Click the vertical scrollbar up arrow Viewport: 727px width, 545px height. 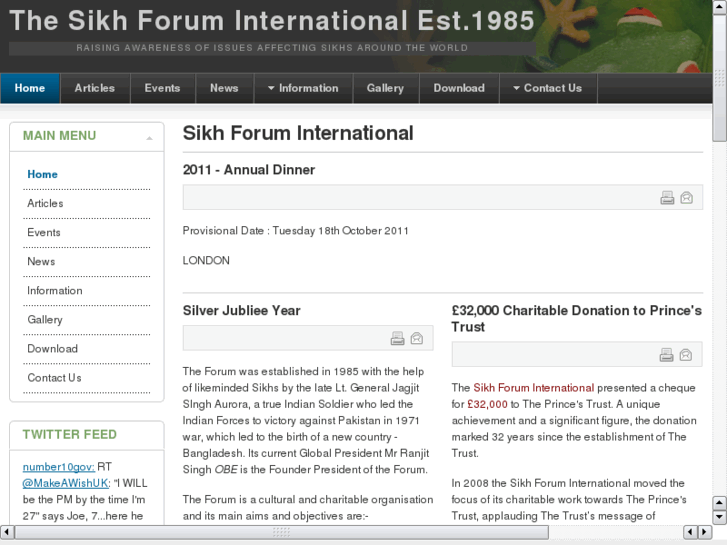tap(719, 7)
